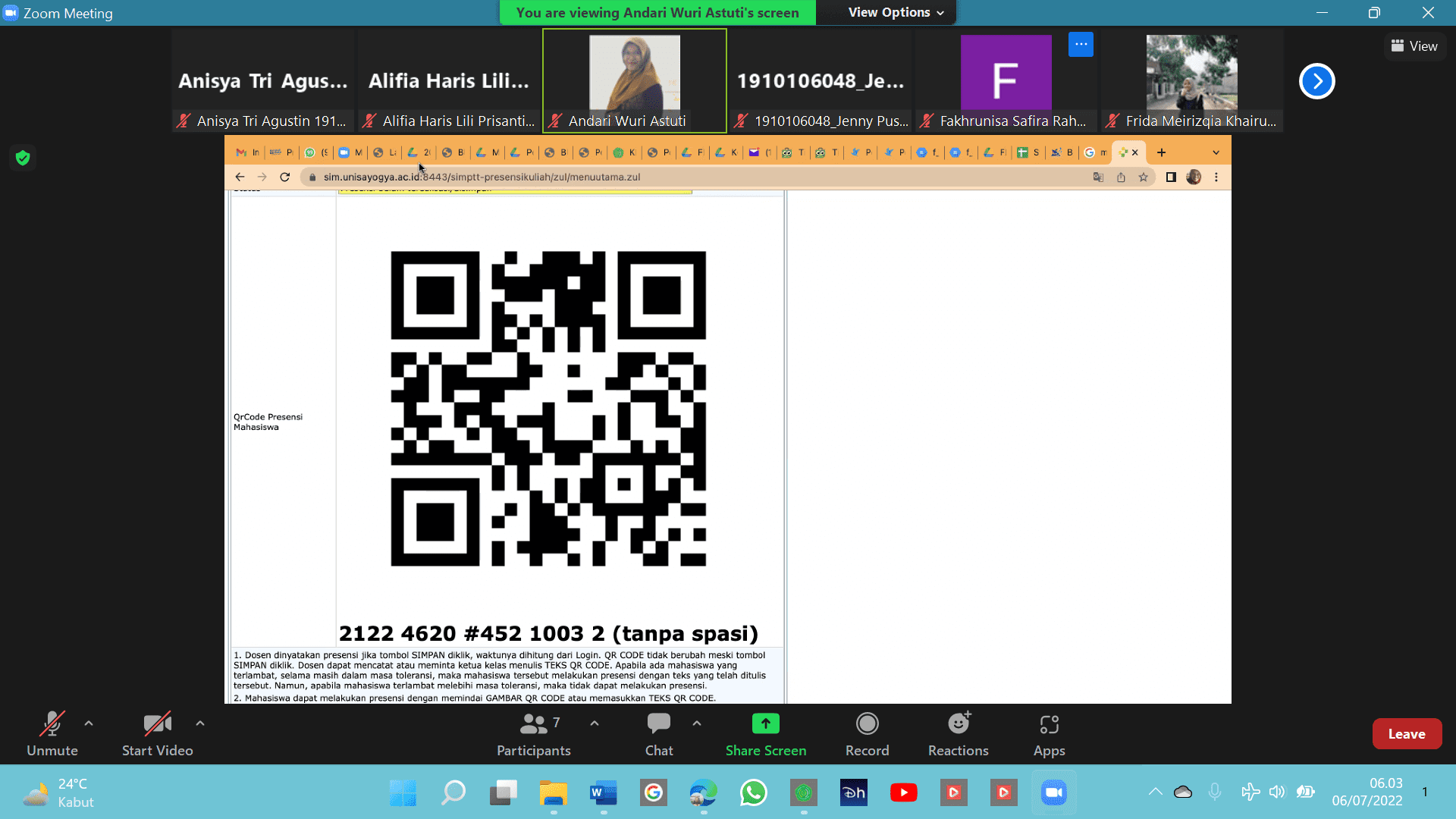Unmute the microphone in Zoom
1456x819 pixels.
point(52,734)
